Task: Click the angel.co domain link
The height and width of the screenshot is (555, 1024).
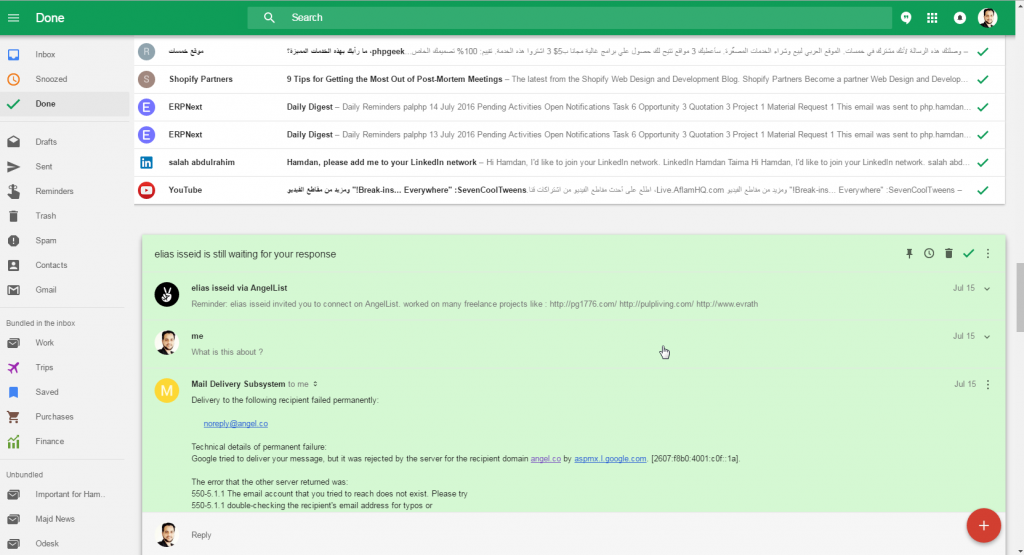Action: pyautogui.click(x=545, y=459)
